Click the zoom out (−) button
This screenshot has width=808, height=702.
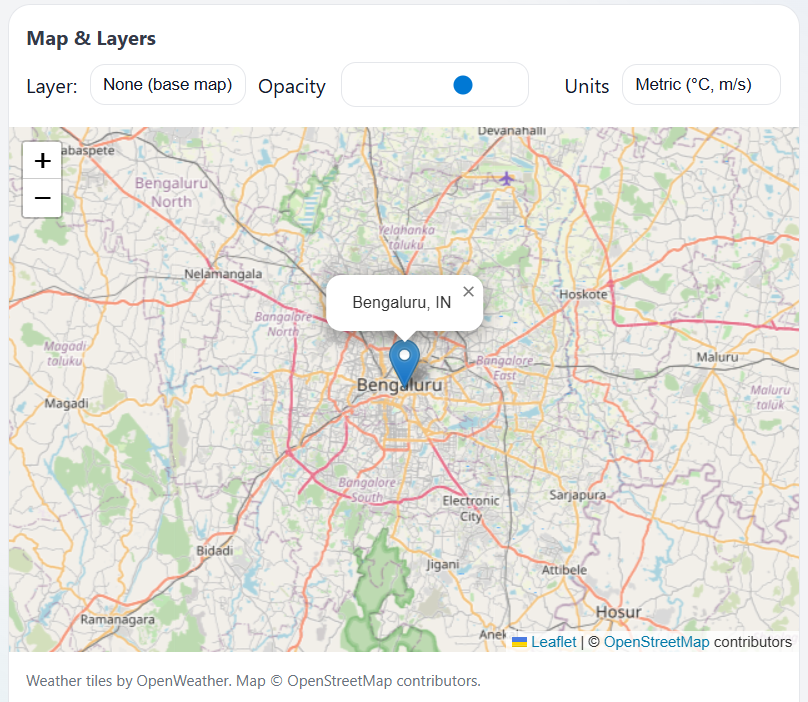click(41, 198)
